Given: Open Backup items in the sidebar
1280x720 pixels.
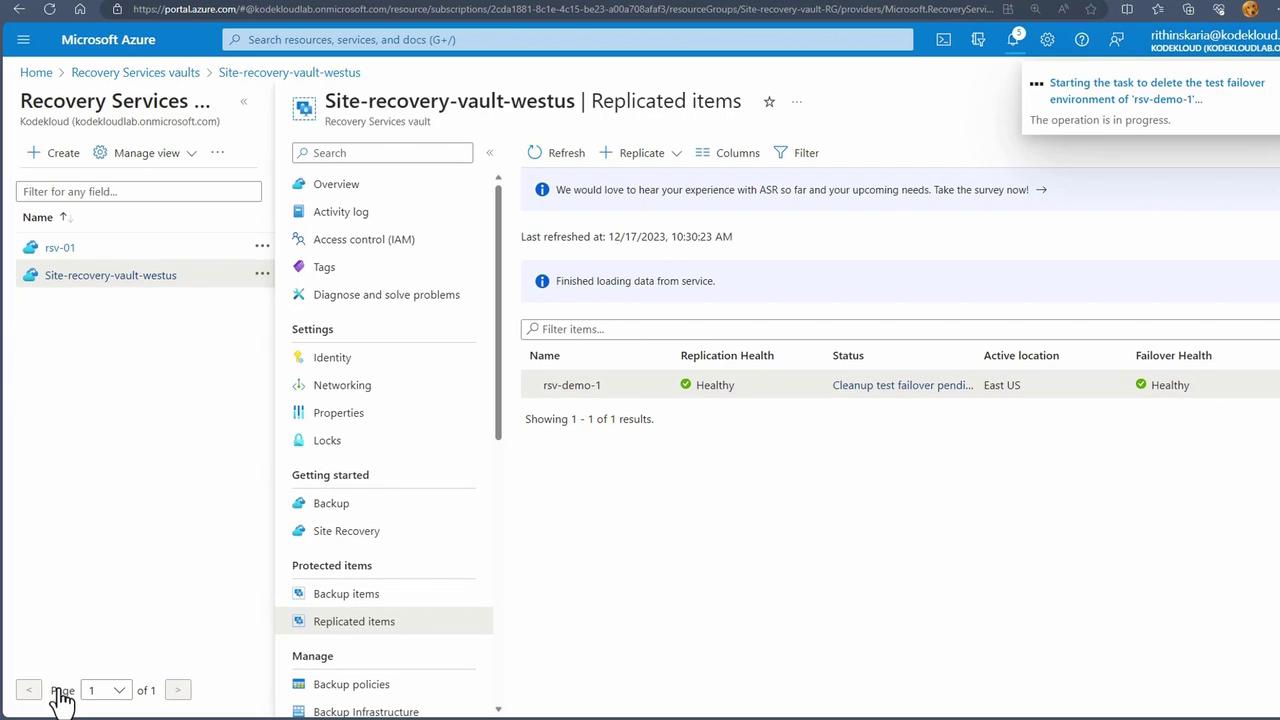Looking at the screenshot, I should 346,594.
